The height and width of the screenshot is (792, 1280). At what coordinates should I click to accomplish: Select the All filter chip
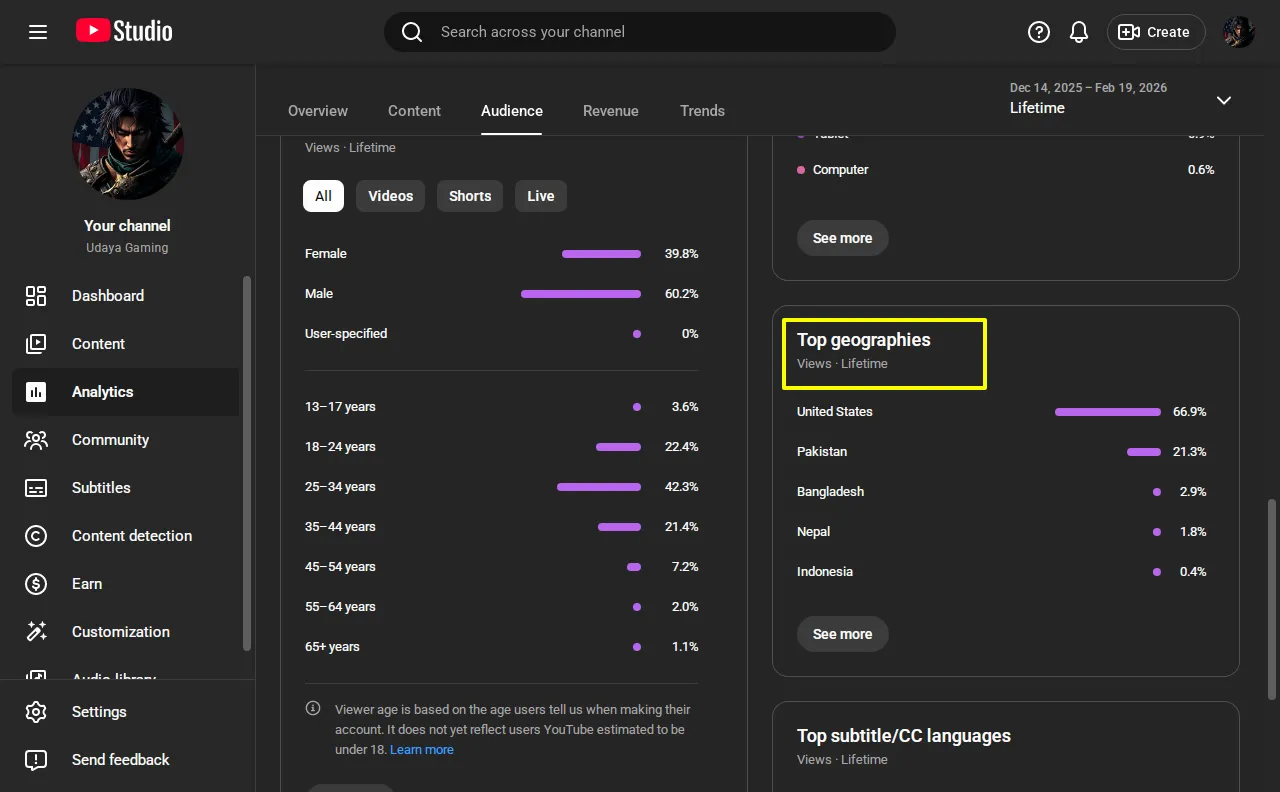click(x=323, y=196)
